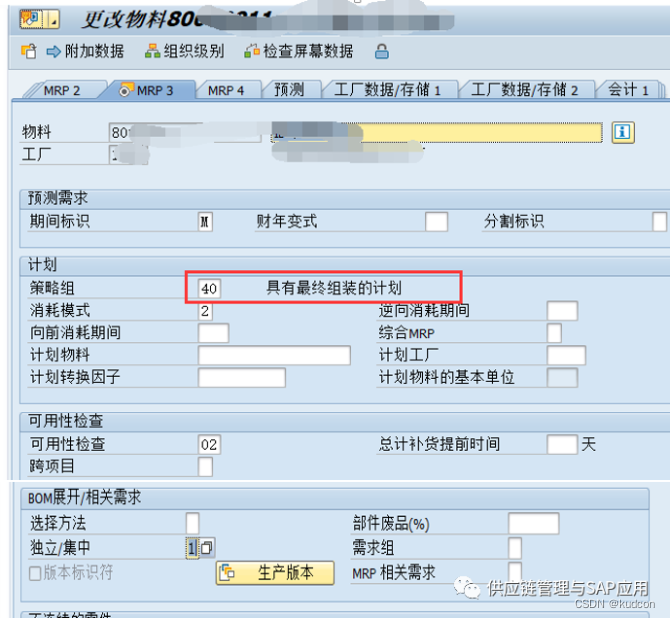Click the 独立/集中 individual/collective field
Viewport: 670px width, 618px height.
click(192, 548)
